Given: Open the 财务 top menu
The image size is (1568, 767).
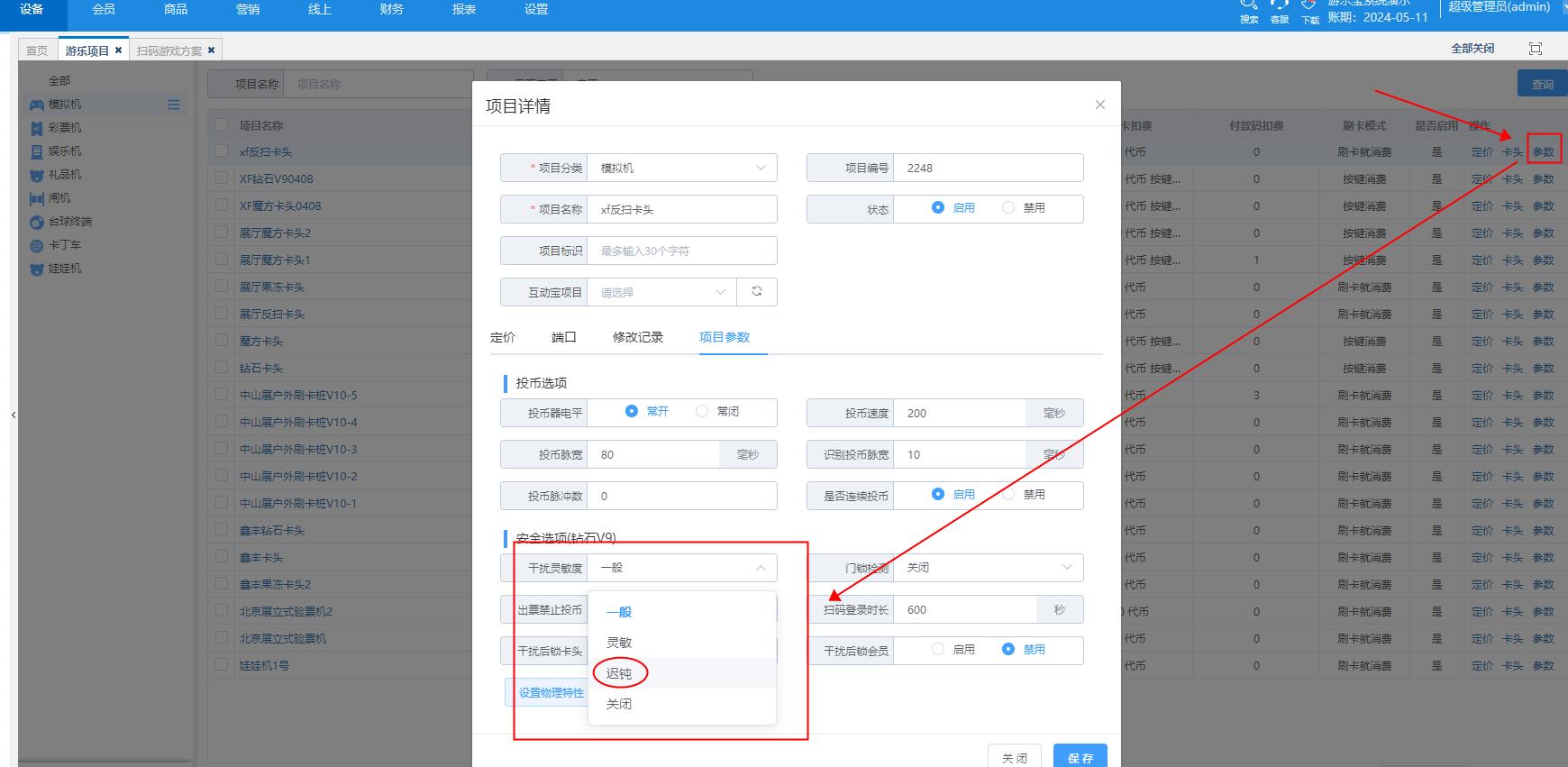Looking at the screenshot, I should click(x=392, y=9).
